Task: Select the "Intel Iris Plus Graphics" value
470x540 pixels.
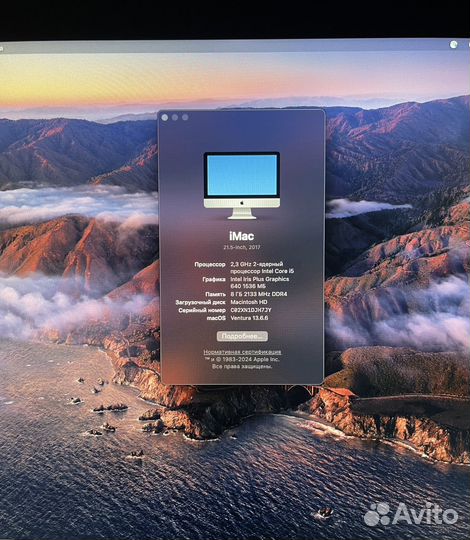Action: (260, 279)
